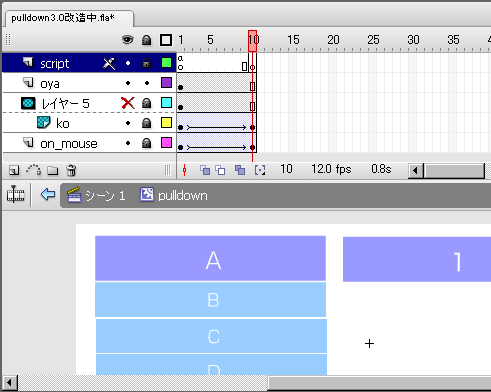Click the layer page icon of on_mouse

click(28, 142)
